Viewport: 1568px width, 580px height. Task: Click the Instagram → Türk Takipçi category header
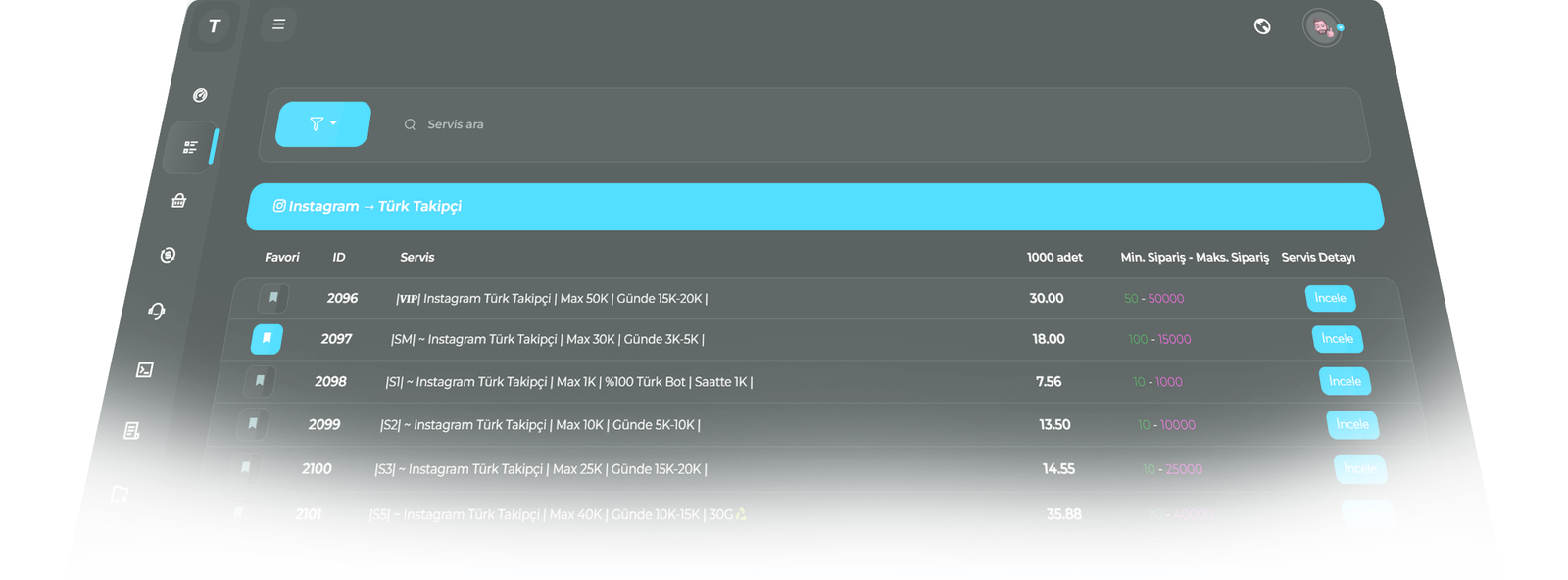click(x=813, y=207)
